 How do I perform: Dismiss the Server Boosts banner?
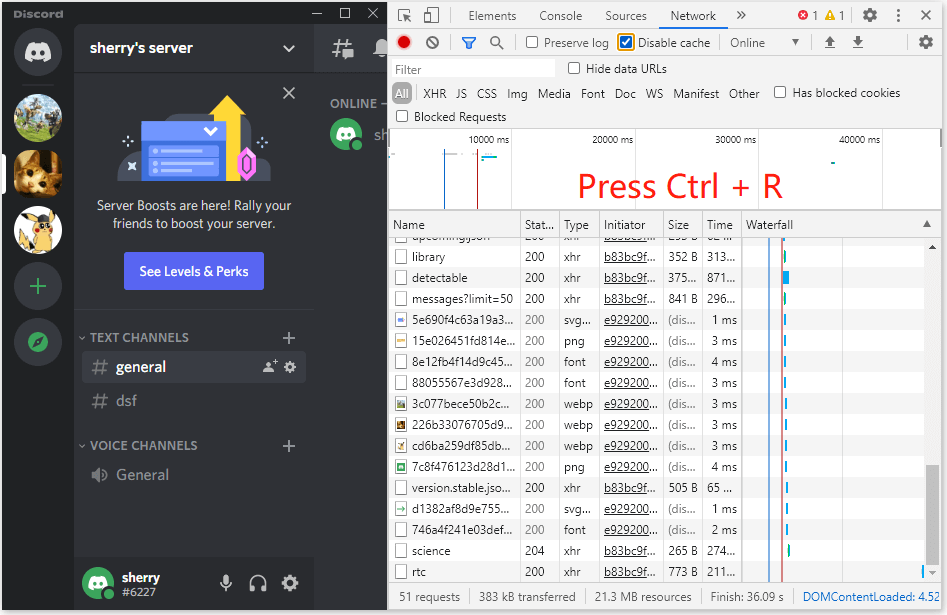[289, 93]
